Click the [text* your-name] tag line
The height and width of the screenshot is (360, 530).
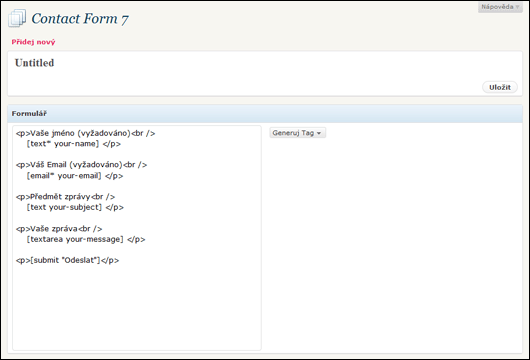[x=74, y=144]
